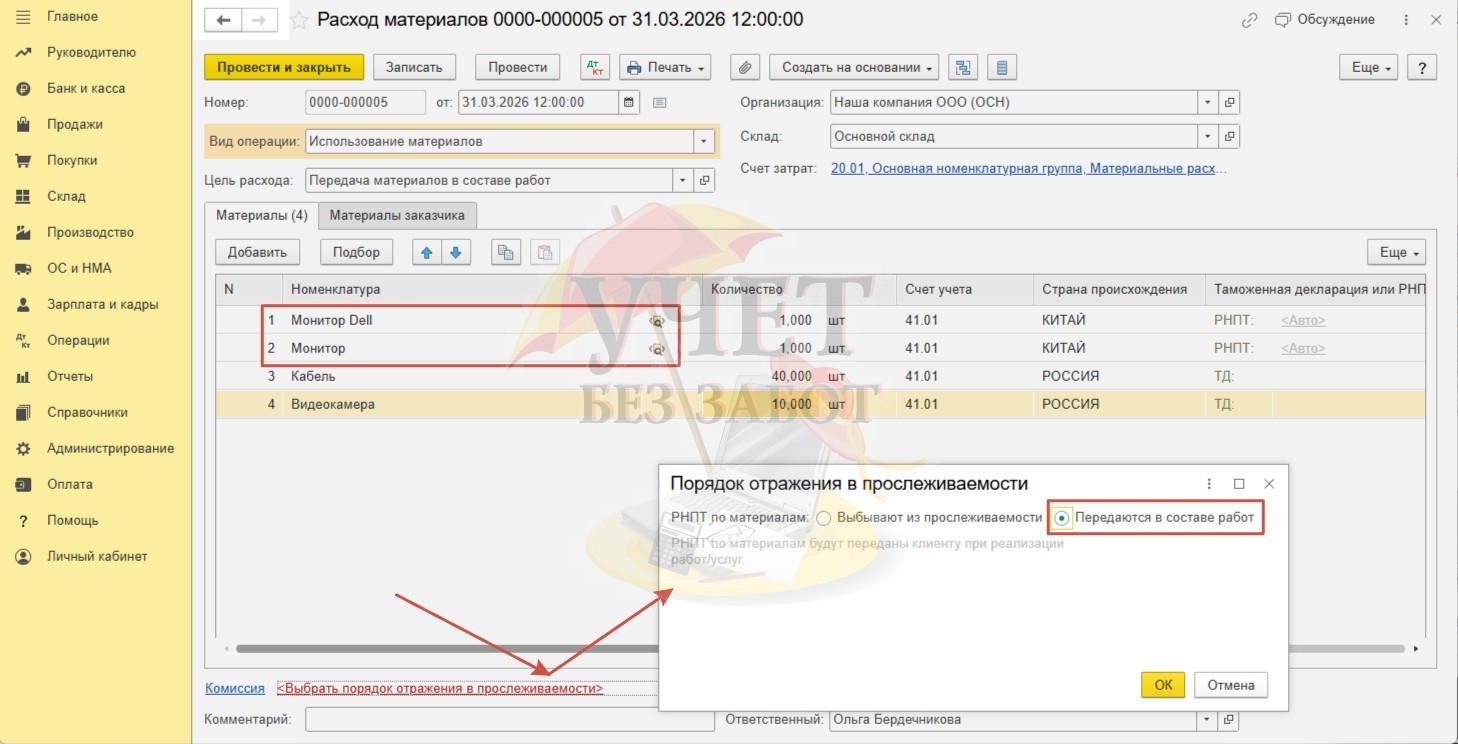1458x744 pixels.
Task: Open the 'Печать' dropdown menu
Action: point(665,67)
